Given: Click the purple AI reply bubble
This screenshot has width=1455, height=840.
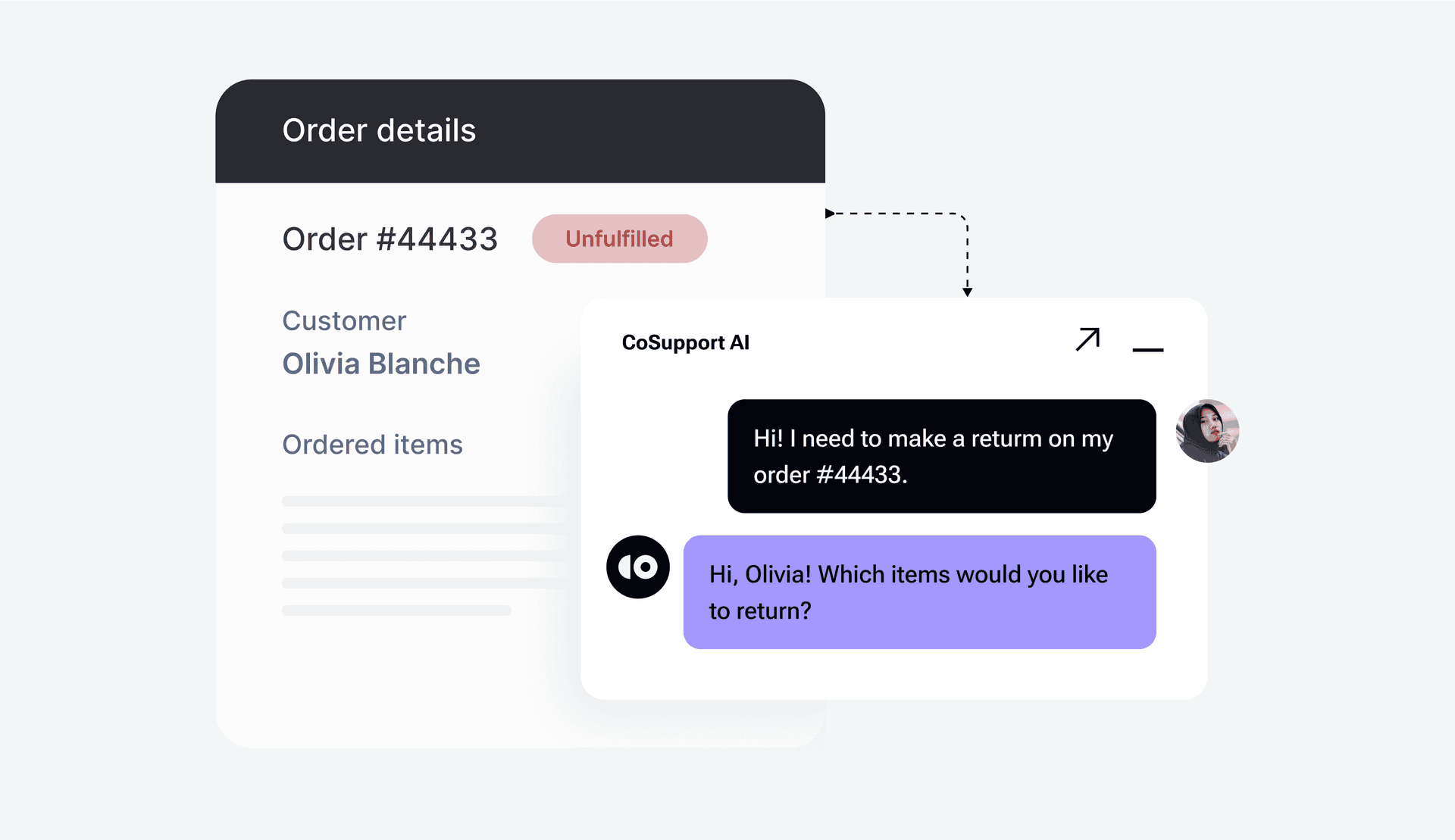Looking at the screenshot, I should [x=919, y=592].
